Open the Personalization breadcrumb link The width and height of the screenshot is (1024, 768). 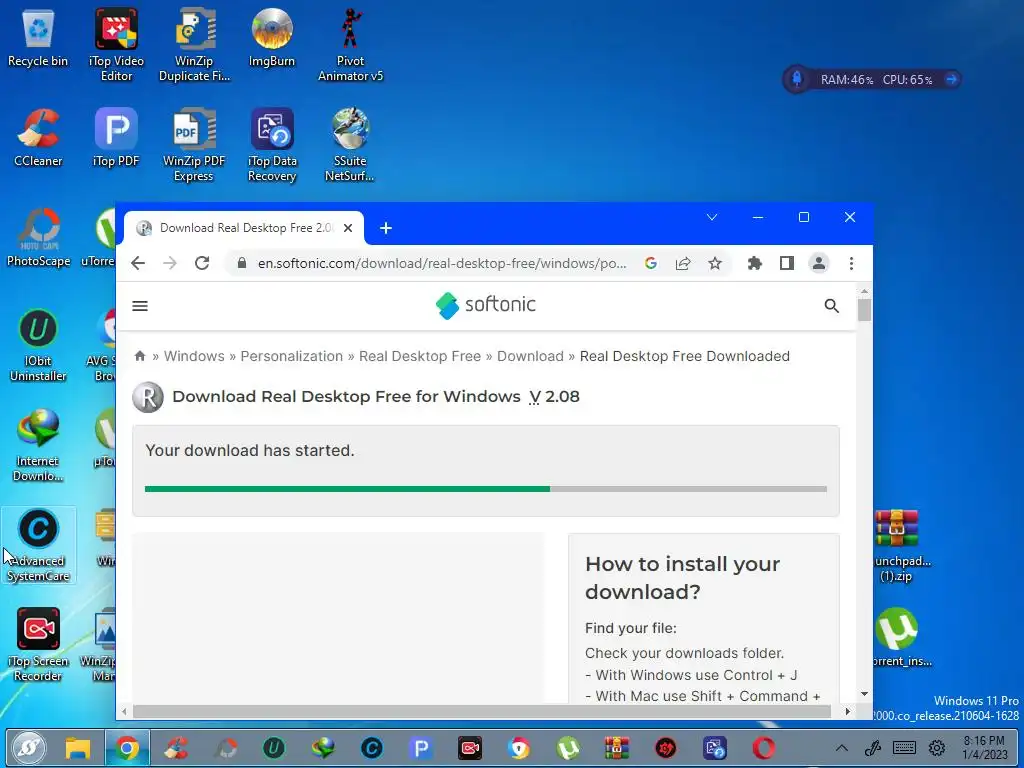click(291, 356)
